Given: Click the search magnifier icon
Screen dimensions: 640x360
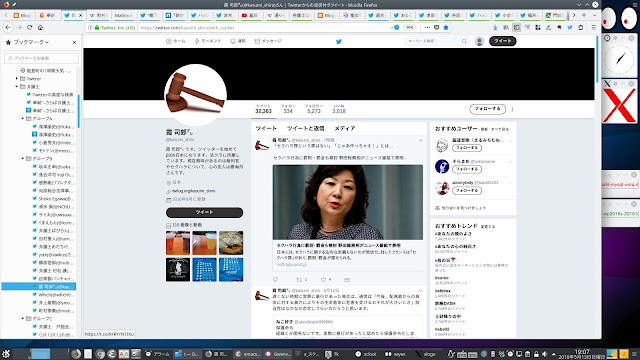Looking at the screenshot, I should 464,41.
